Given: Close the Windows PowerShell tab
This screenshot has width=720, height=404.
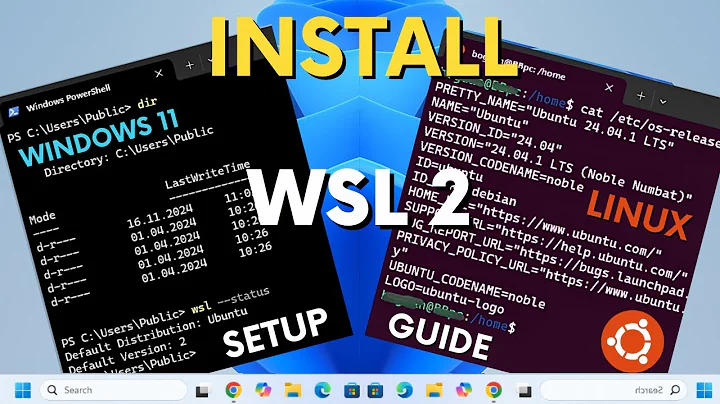Looking at the screenshot, I should click(x=159, y=73).
